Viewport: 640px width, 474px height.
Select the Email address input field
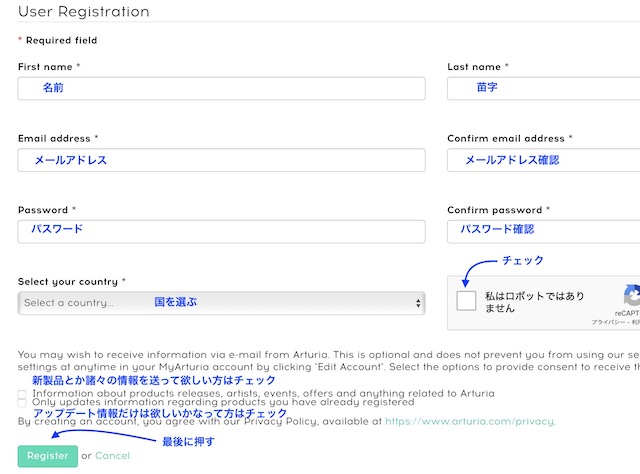point(221,160)
